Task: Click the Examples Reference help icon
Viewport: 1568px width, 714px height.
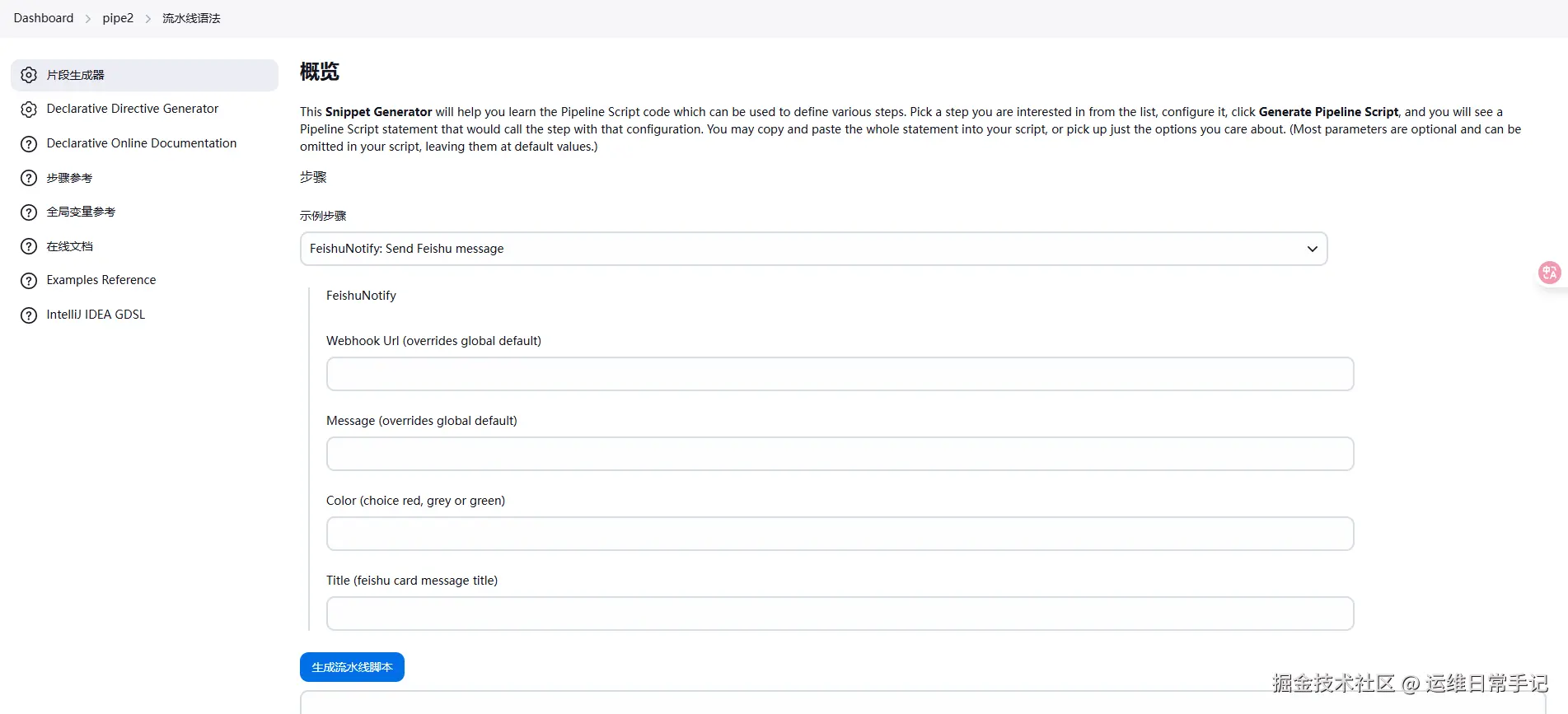Action: tap(29, 281)
